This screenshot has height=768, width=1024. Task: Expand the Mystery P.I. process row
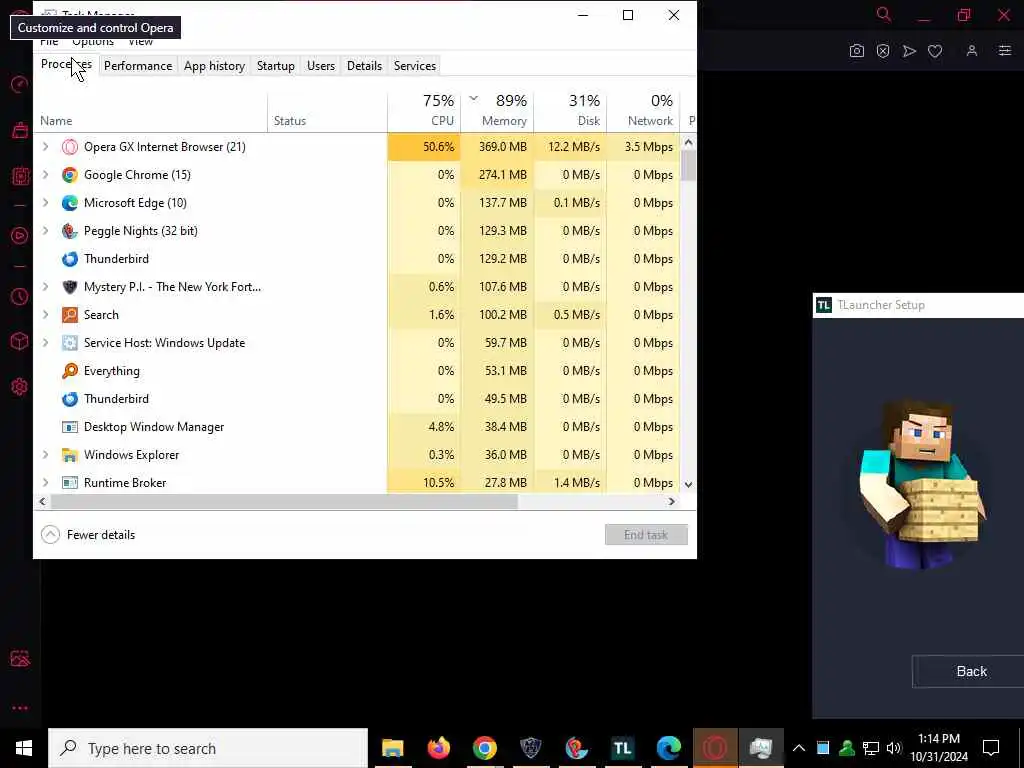45,286
